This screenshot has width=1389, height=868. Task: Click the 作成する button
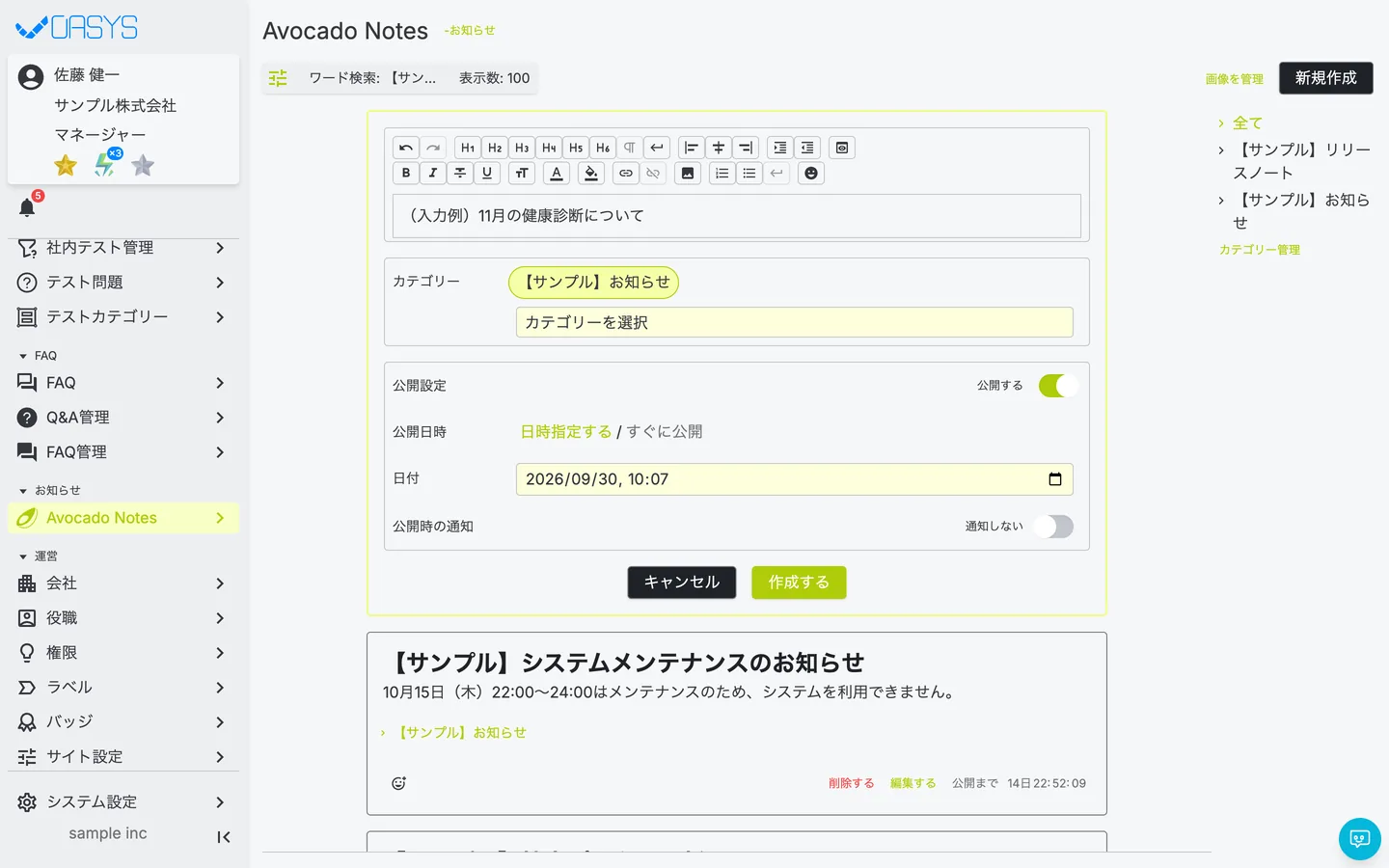799,583
